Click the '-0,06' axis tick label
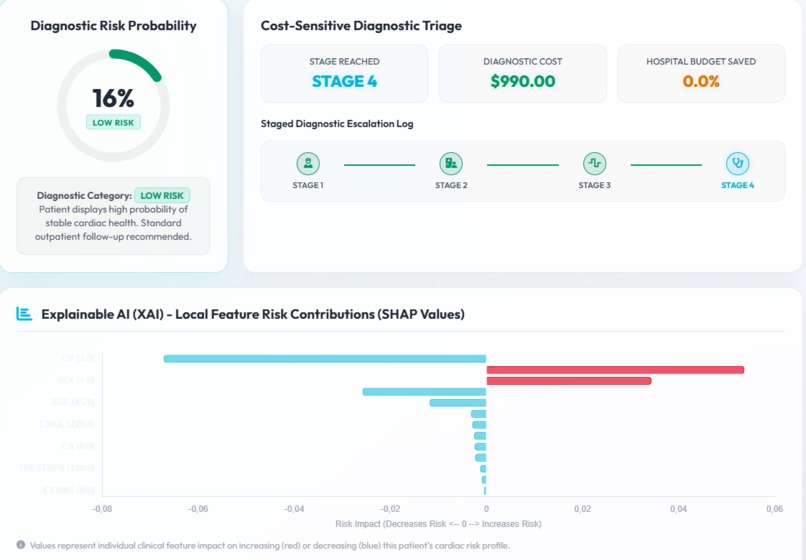806x560 pixels. pyautogui.click(x=198, y=509)
